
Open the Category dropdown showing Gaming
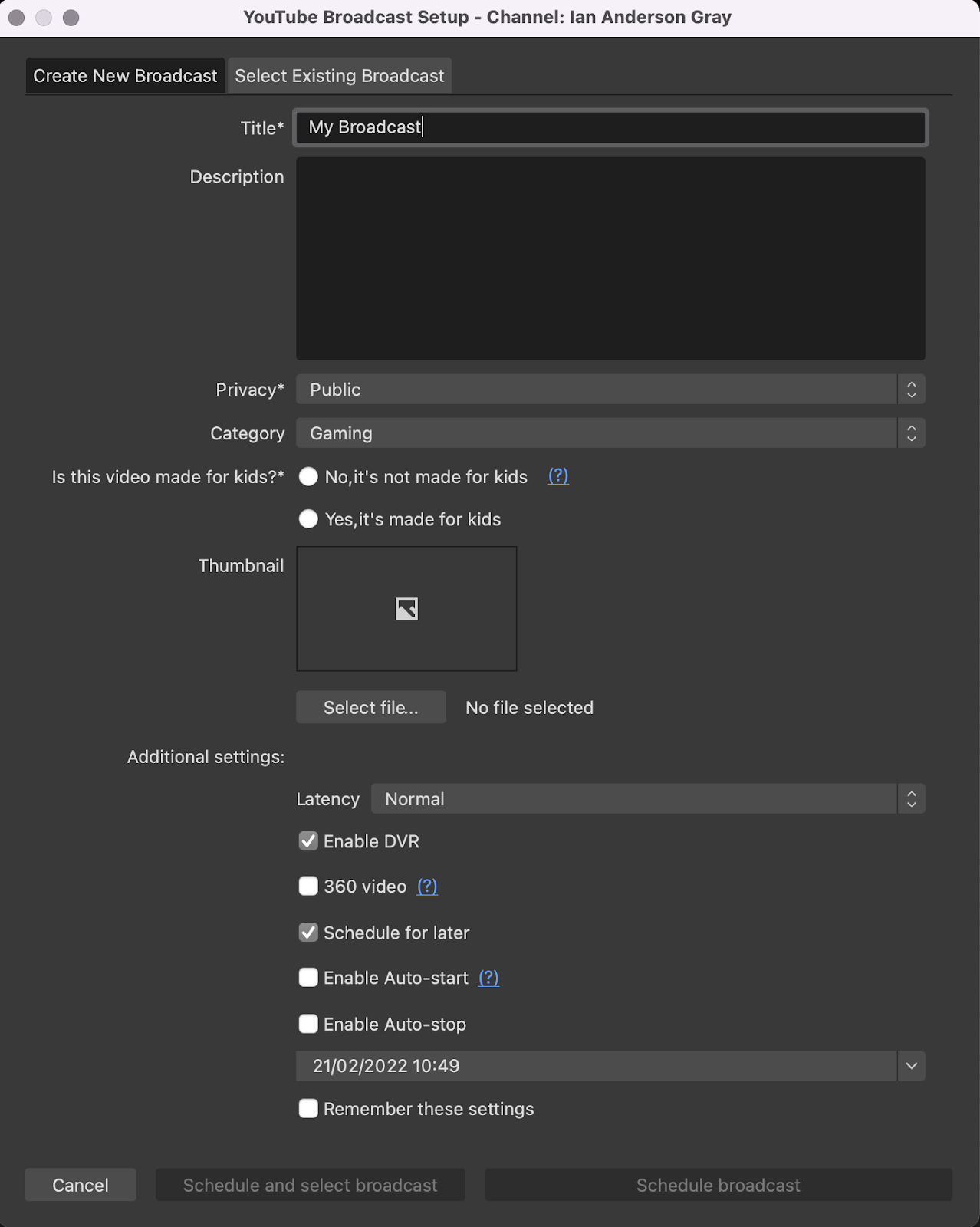610,433
